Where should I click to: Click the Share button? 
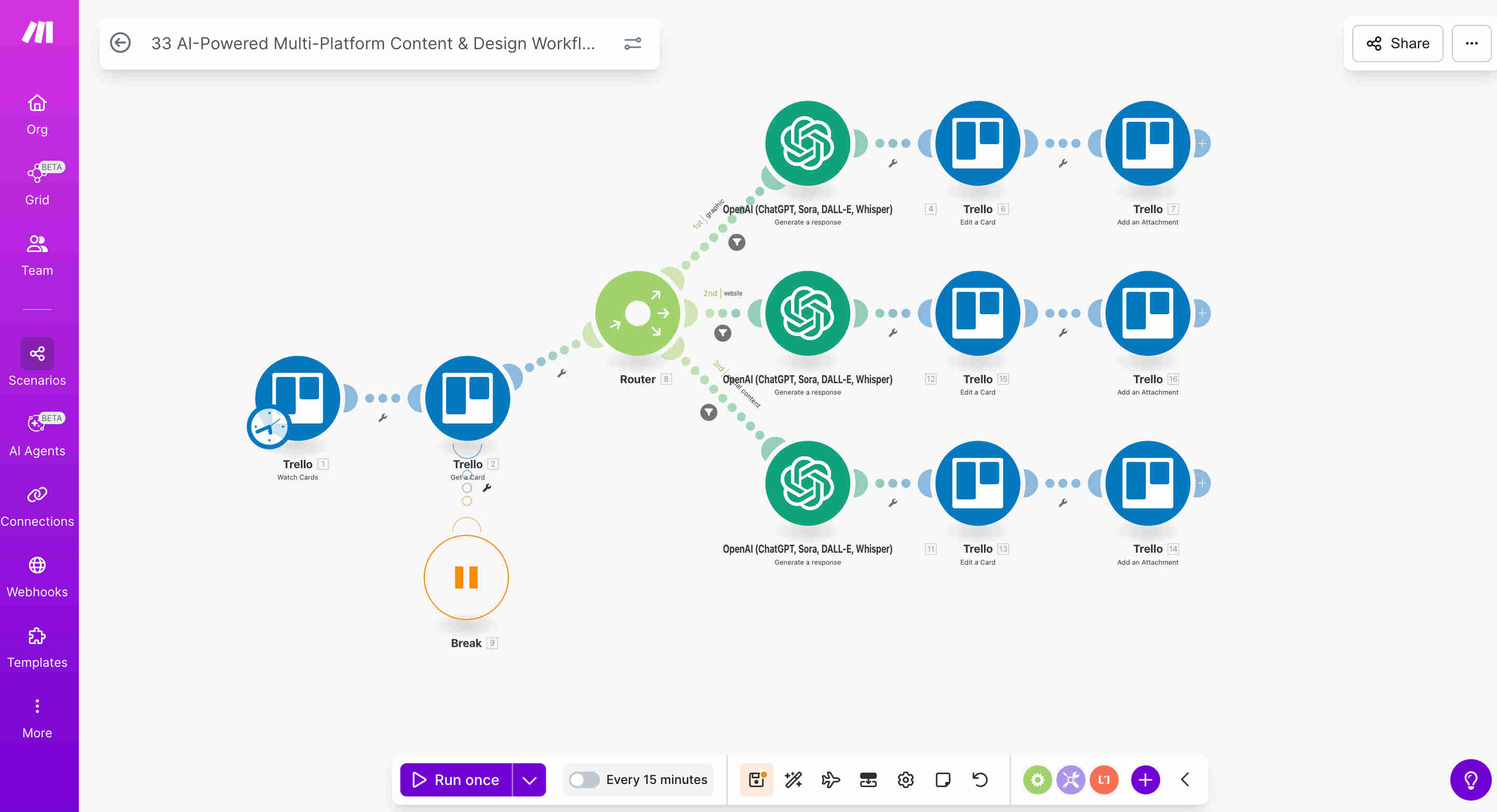(x=1397, y=43)
